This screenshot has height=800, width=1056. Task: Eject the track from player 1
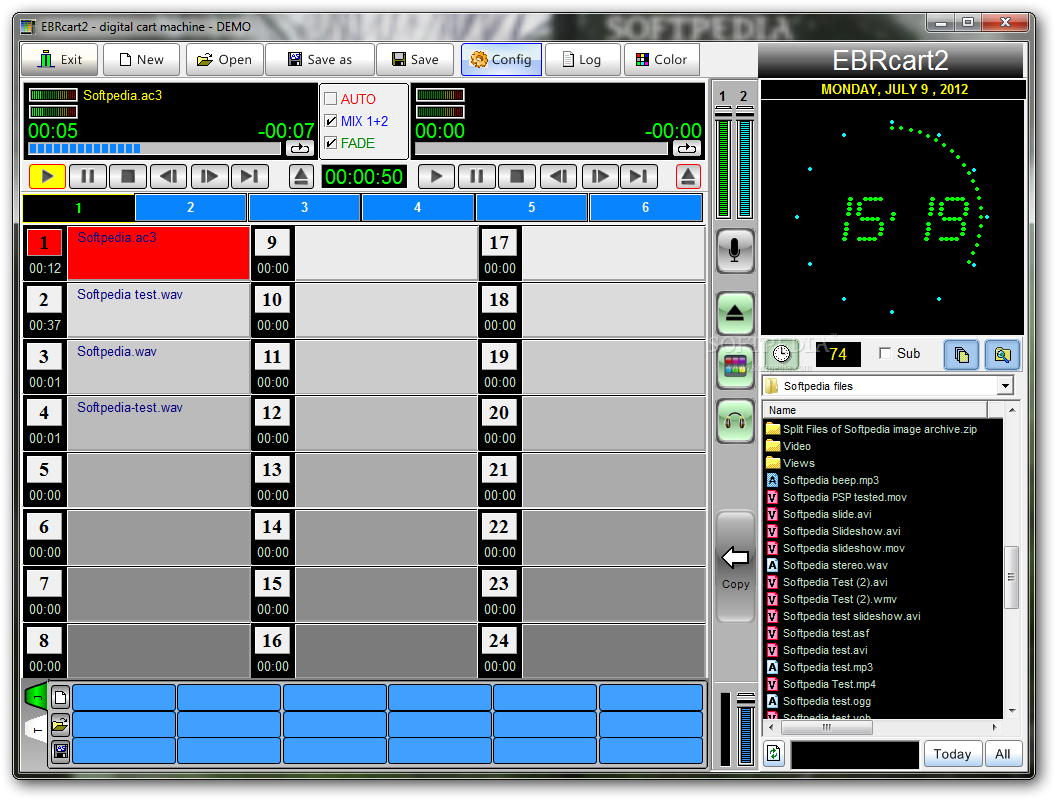coord(301,176)
